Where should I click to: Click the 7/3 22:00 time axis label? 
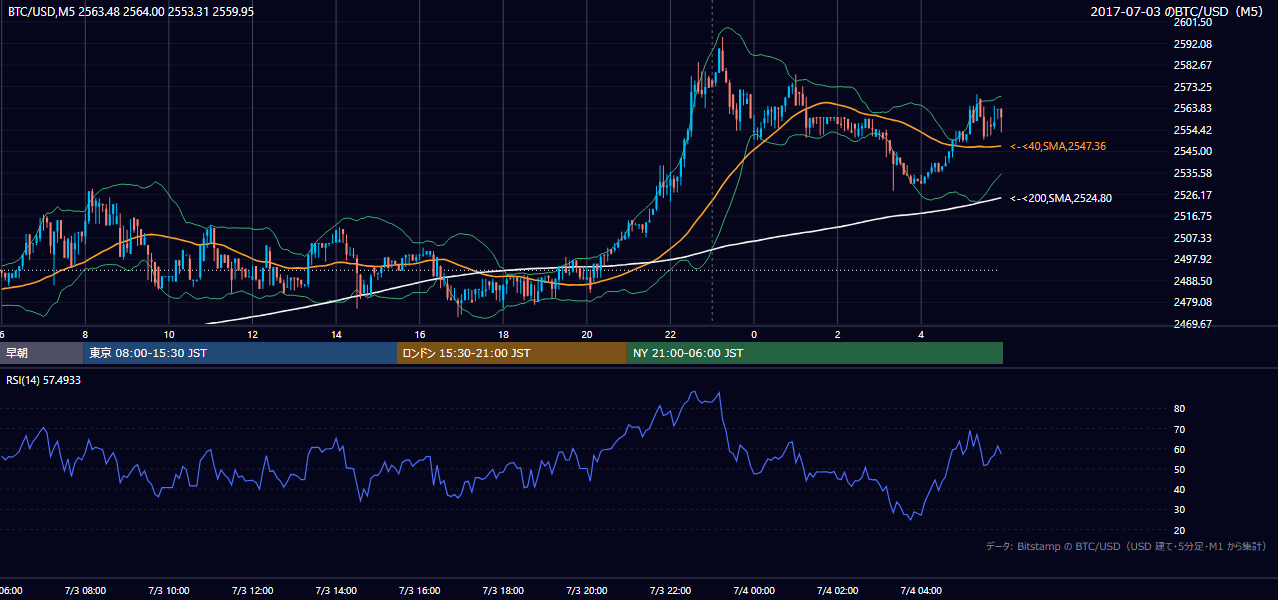tap(671, 590)
